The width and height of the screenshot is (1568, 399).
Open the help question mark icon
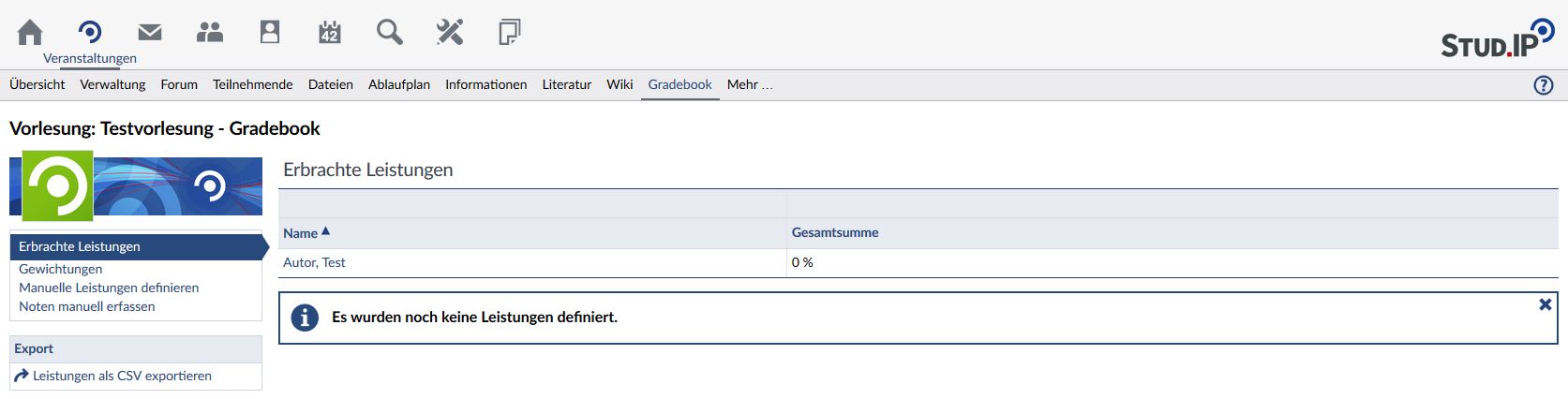click(1543, 85)
